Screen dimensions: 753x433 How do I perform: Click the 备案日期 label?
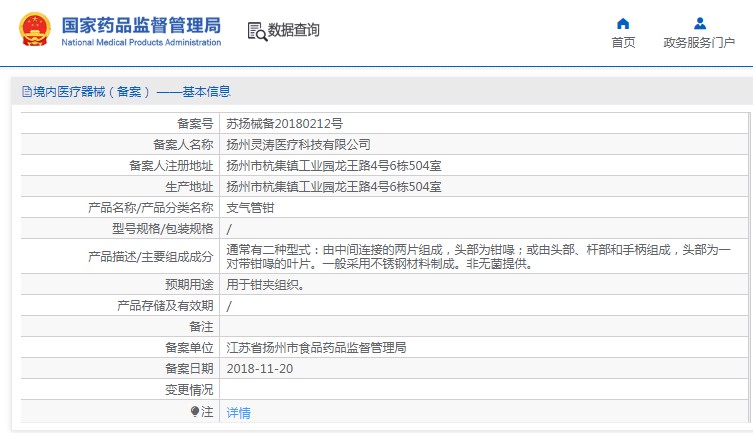[x=189, y=369]
